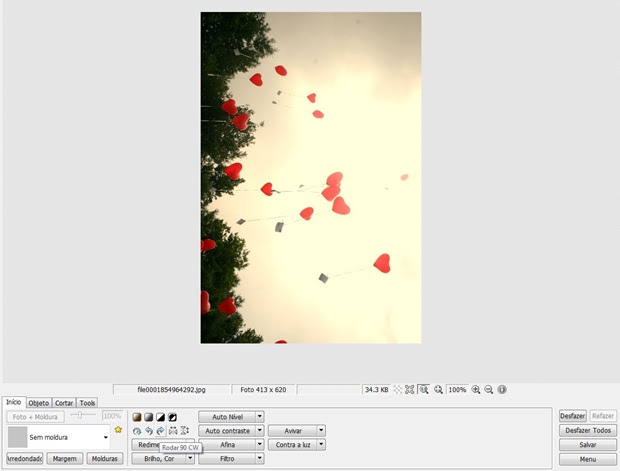Flip the photo vertically

(x=185, y=430)
